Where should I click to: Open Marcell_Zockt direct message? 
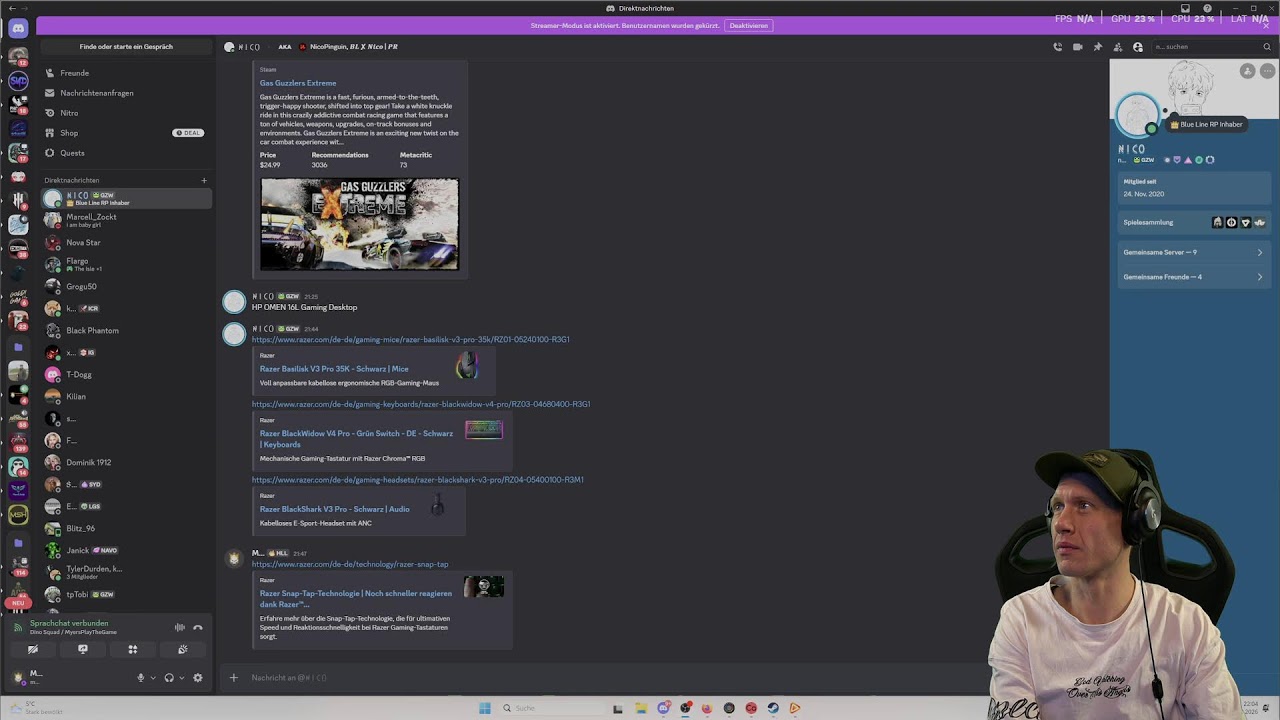click(126, 220)
